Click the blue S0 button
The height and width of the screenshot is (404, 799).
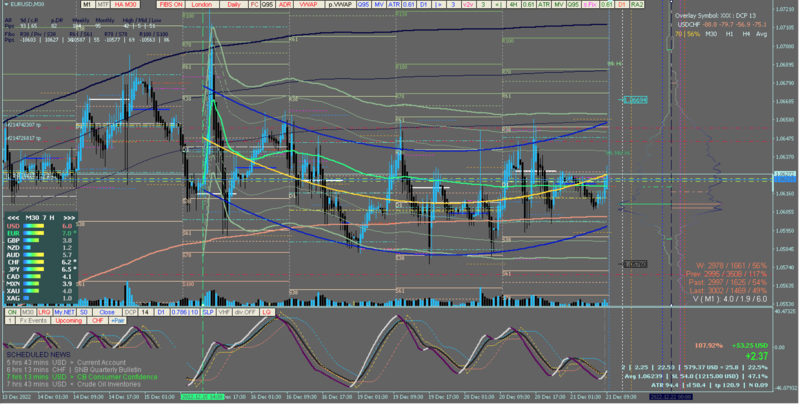pos(84,312)
